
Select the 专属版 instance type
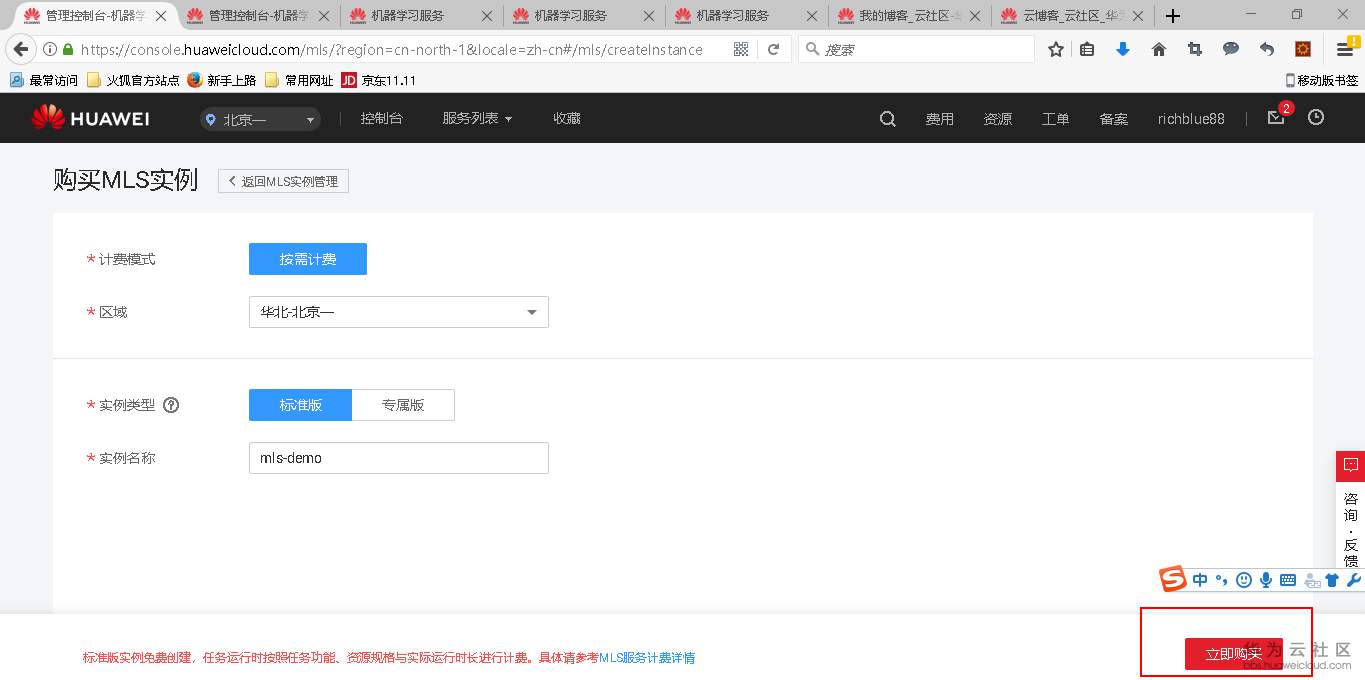403,405
